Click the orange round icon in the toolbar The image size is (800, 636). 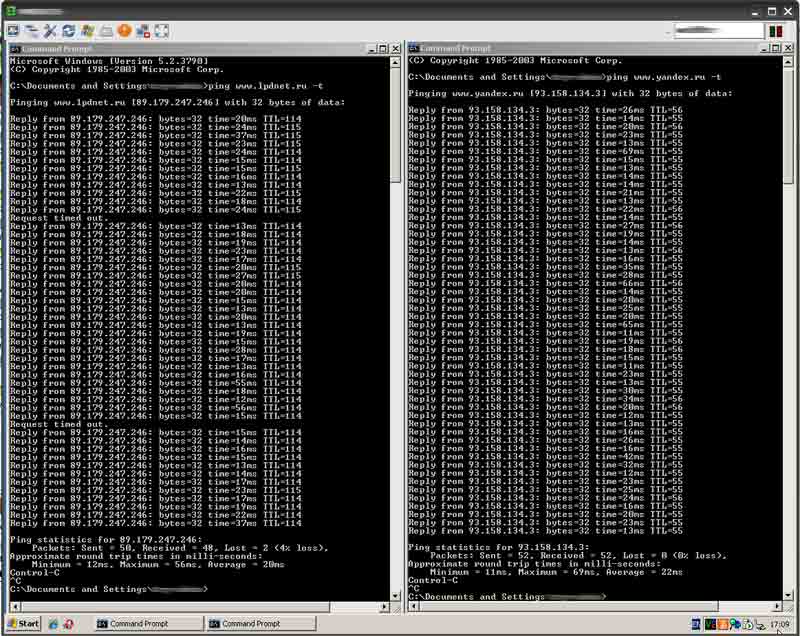pos(124,31)
